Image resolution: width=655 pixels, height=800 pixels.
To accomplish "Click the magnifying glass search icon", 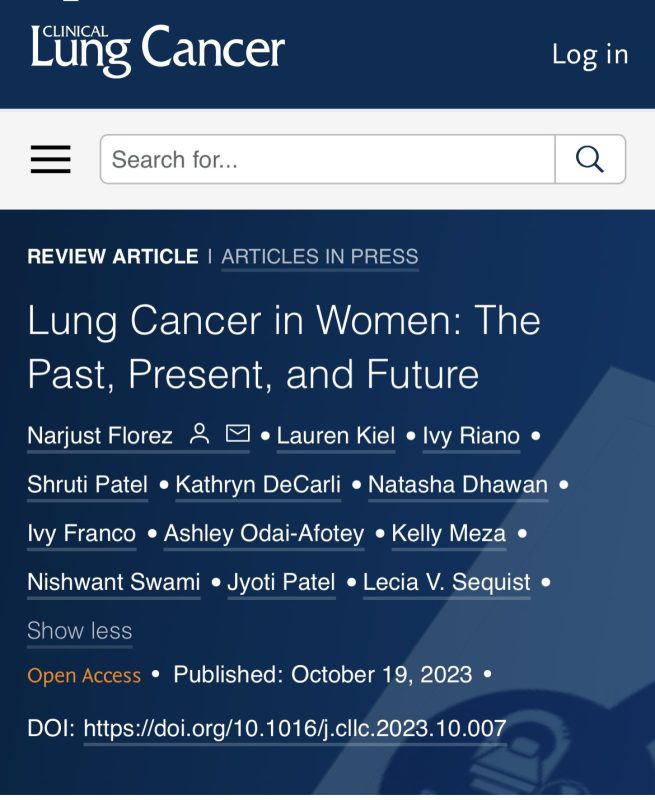I will (590, 159).
